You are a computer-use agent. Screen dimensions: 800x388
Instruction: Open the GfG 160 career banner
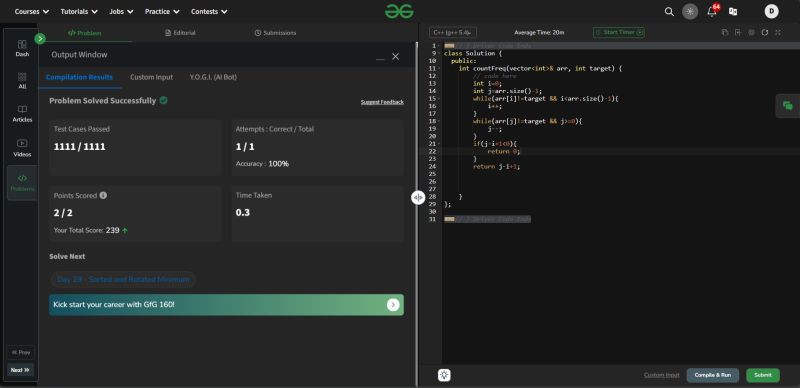tap(227, 305)
